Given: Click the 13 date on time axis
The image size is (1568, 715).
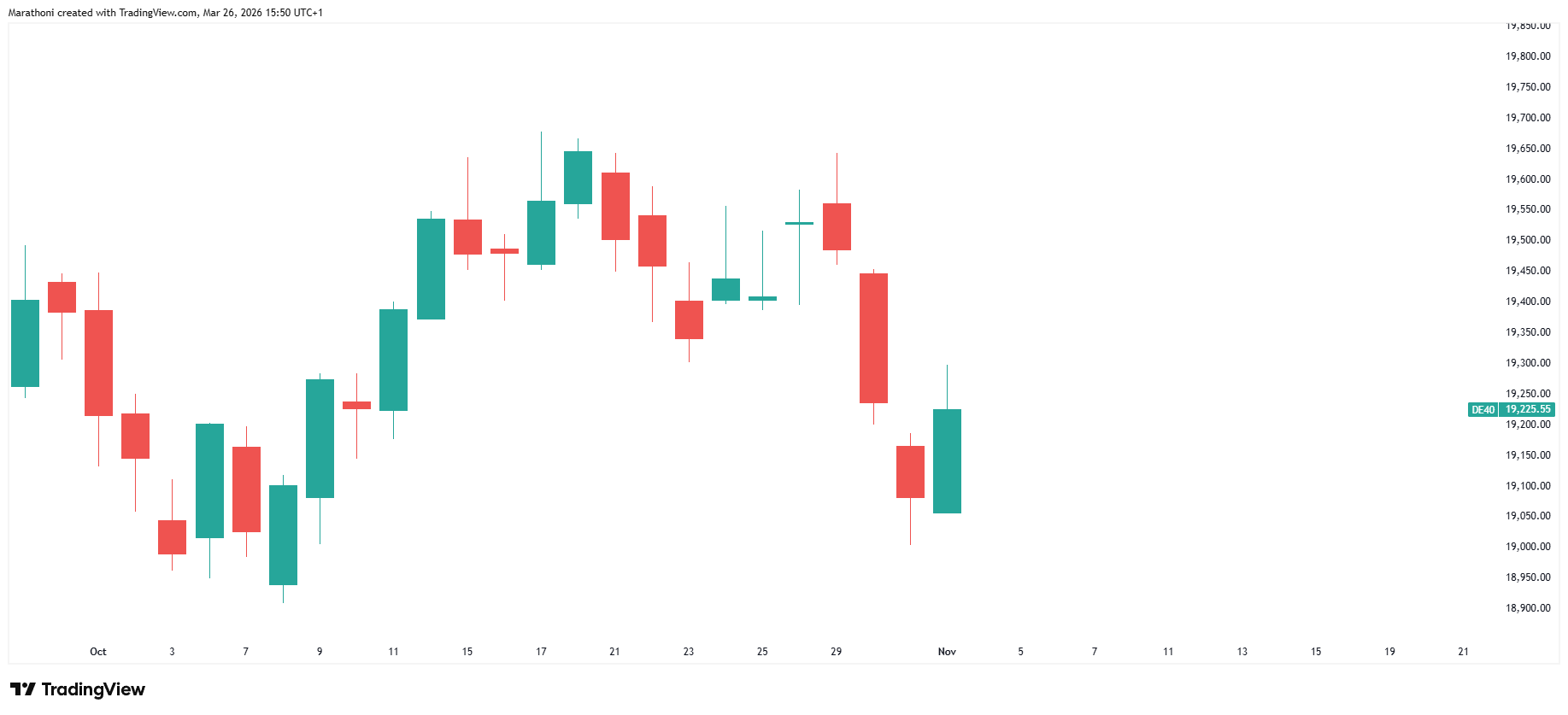Looking at the screenshot, I should coord(1242,652).
